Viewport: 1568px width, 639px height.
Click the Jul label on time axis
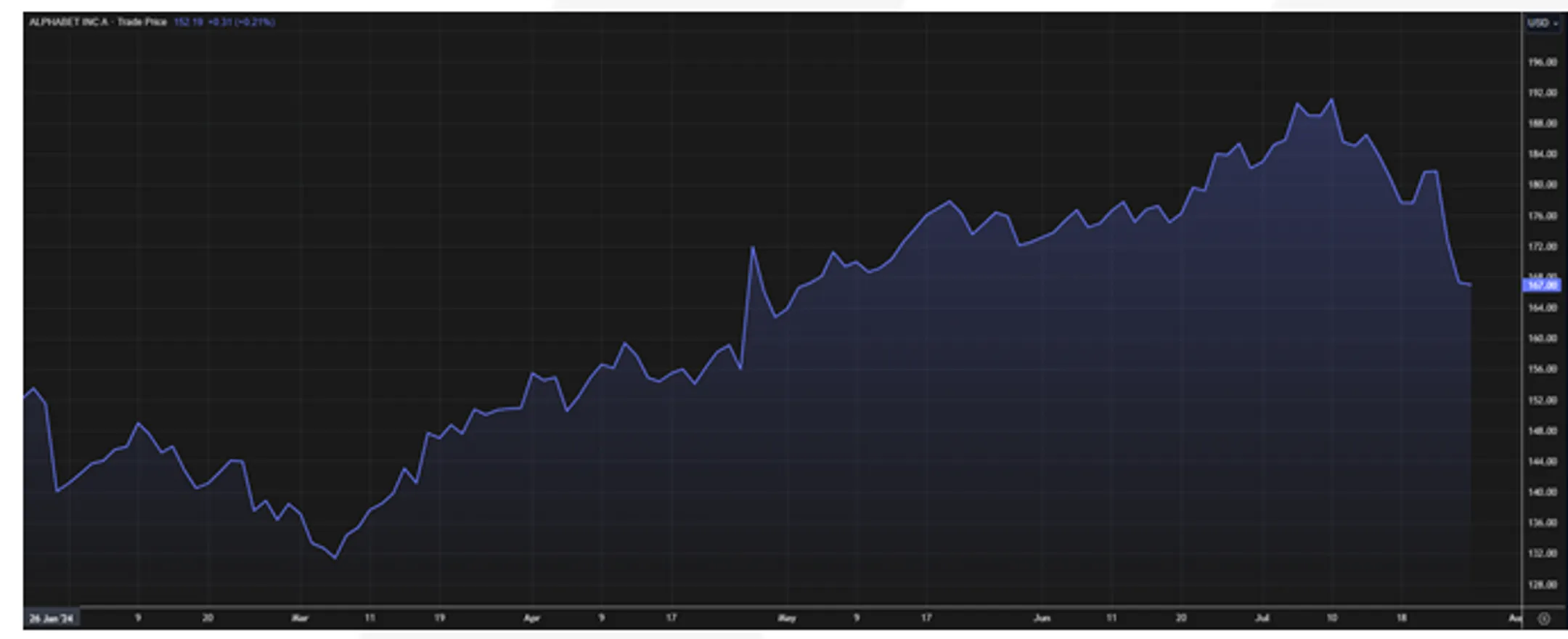coord(1262,618)
